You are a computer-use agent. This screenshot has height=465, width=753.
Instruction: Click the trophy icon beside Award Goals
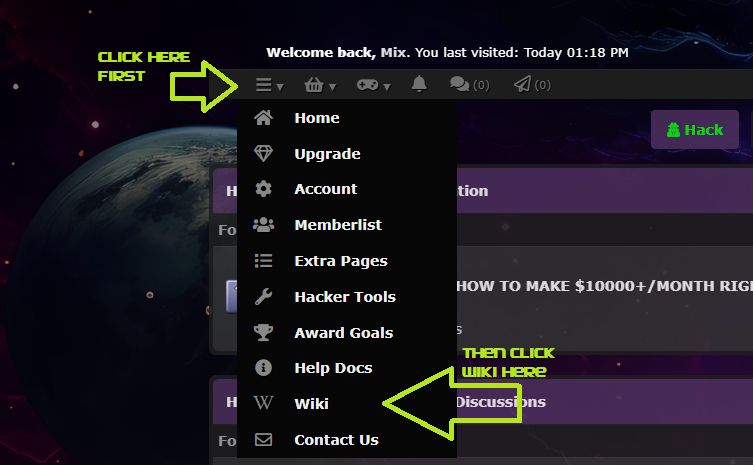[263, 332]
